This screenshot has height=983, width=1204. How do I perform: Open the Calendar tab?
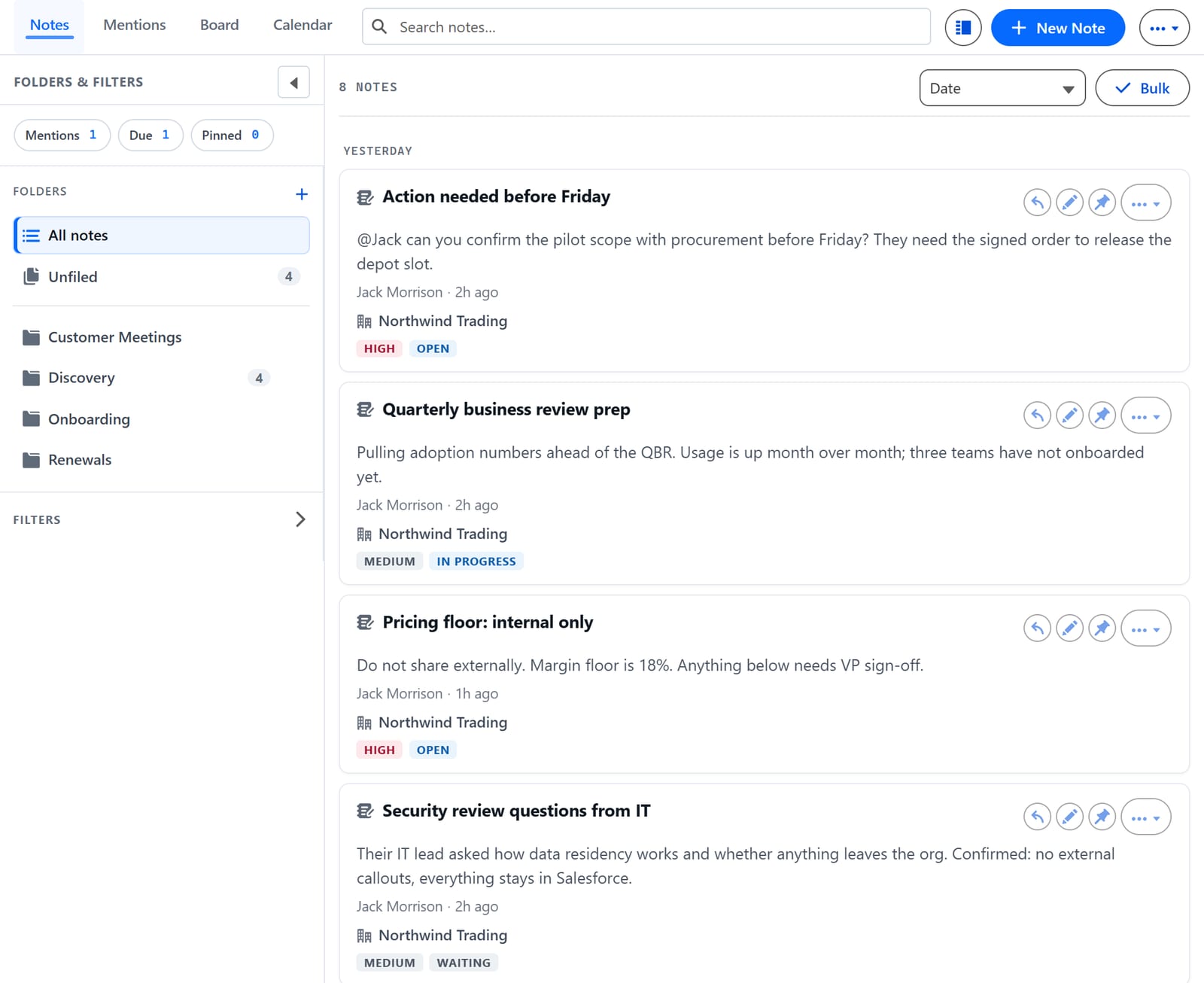coord(303,25)
